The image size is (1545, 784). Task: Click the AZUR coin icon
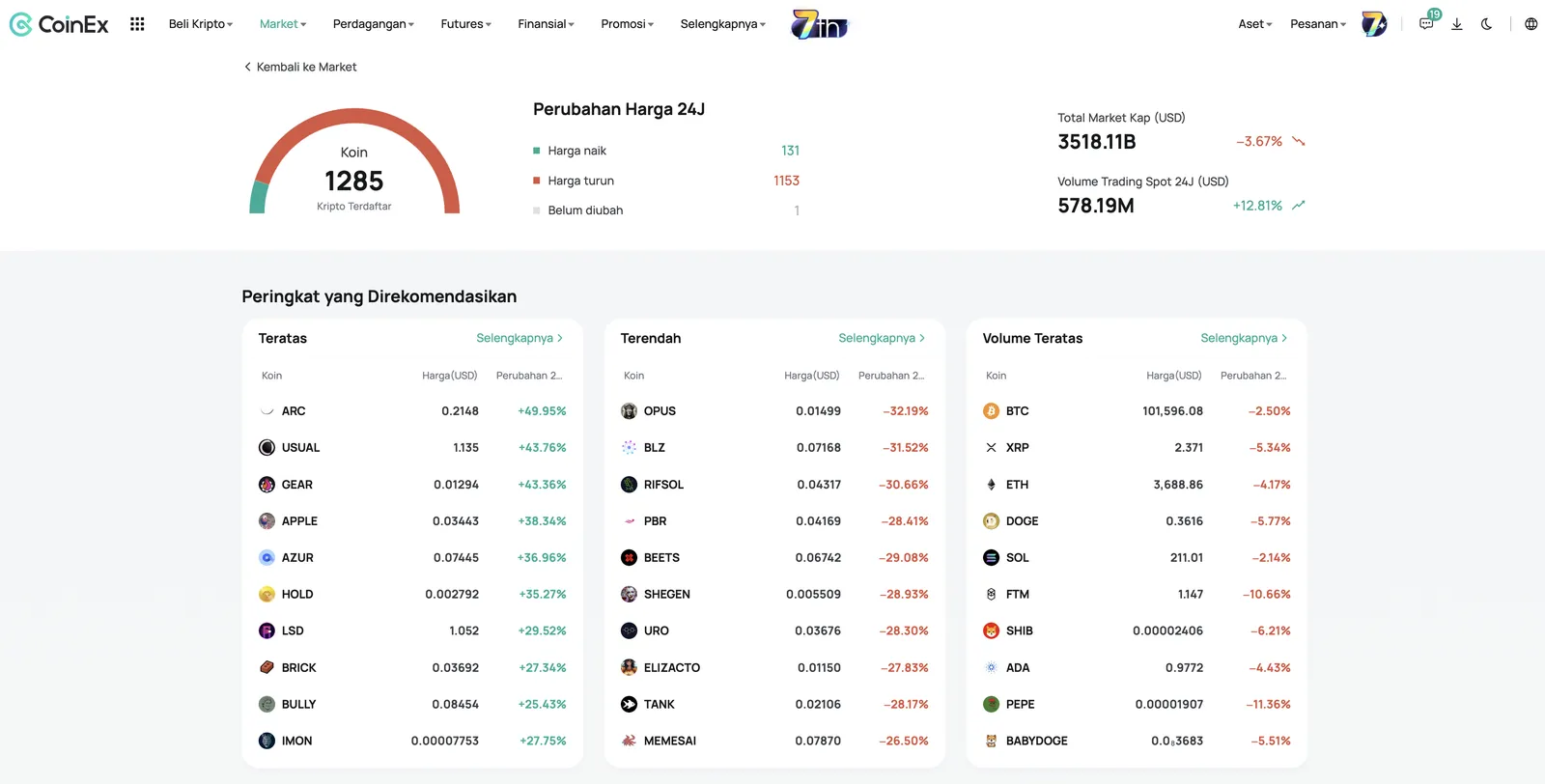(267, 558)
